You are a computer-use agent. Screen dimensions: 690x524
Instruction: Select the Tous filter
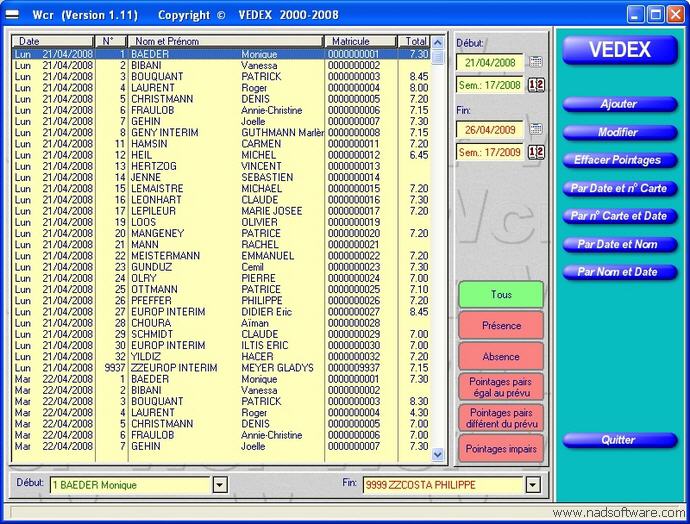coord(501,294)
